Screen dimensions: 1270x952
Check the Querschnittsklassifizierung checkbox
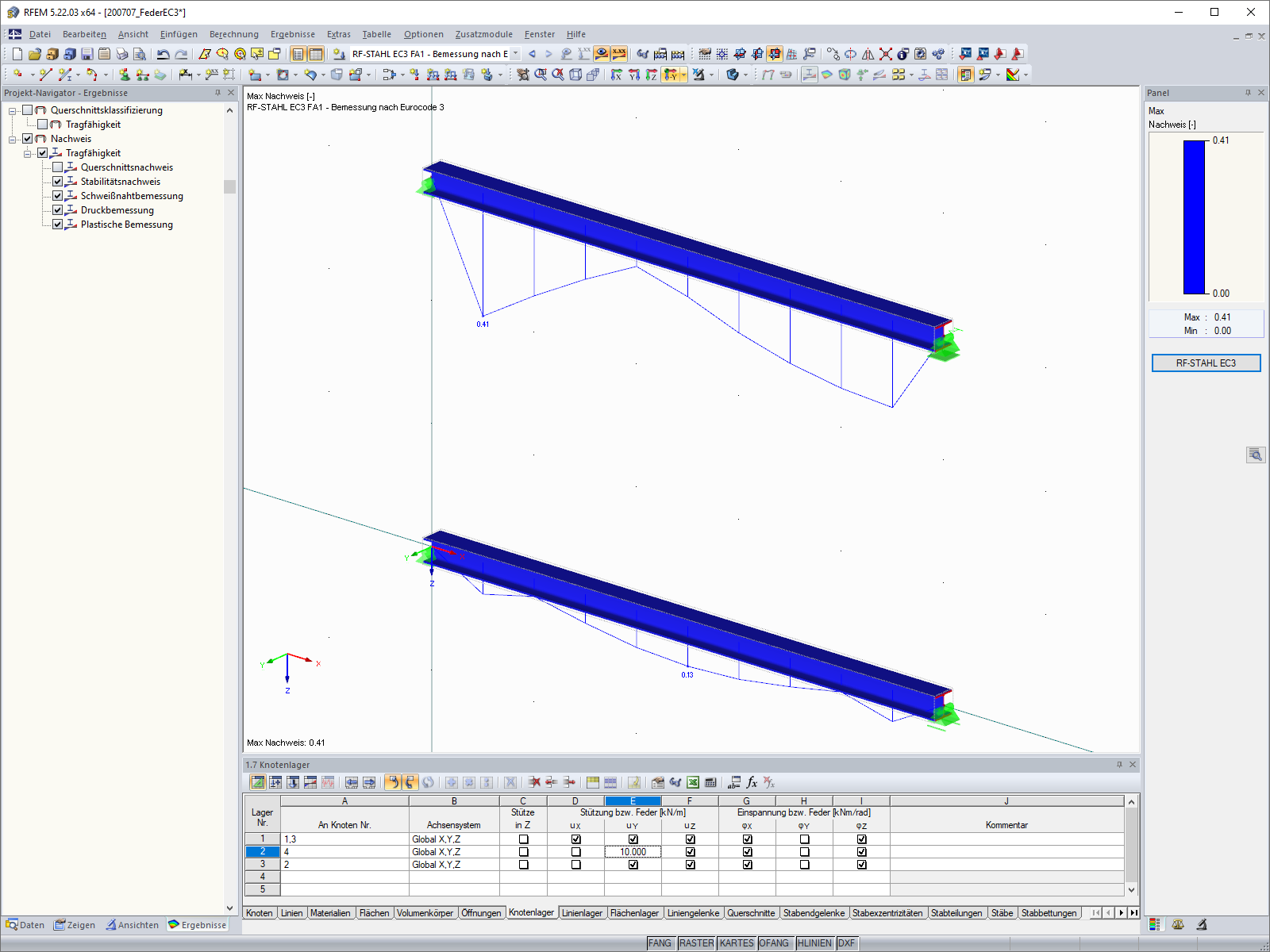(28, 110)
